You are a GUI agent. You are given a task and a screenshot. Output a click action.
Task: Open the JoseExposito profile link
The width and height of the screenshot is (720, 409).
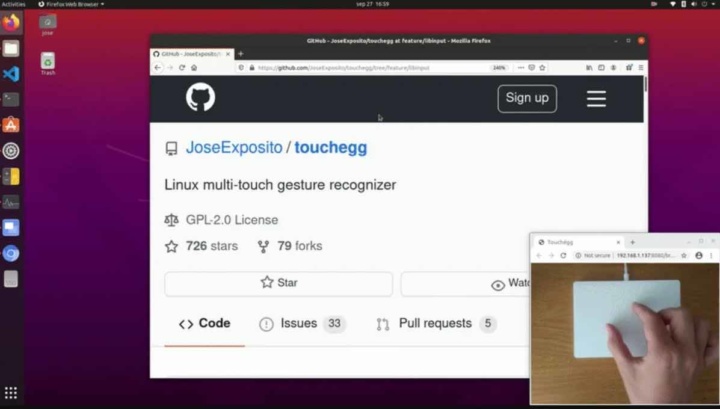(x=234, y=148)
